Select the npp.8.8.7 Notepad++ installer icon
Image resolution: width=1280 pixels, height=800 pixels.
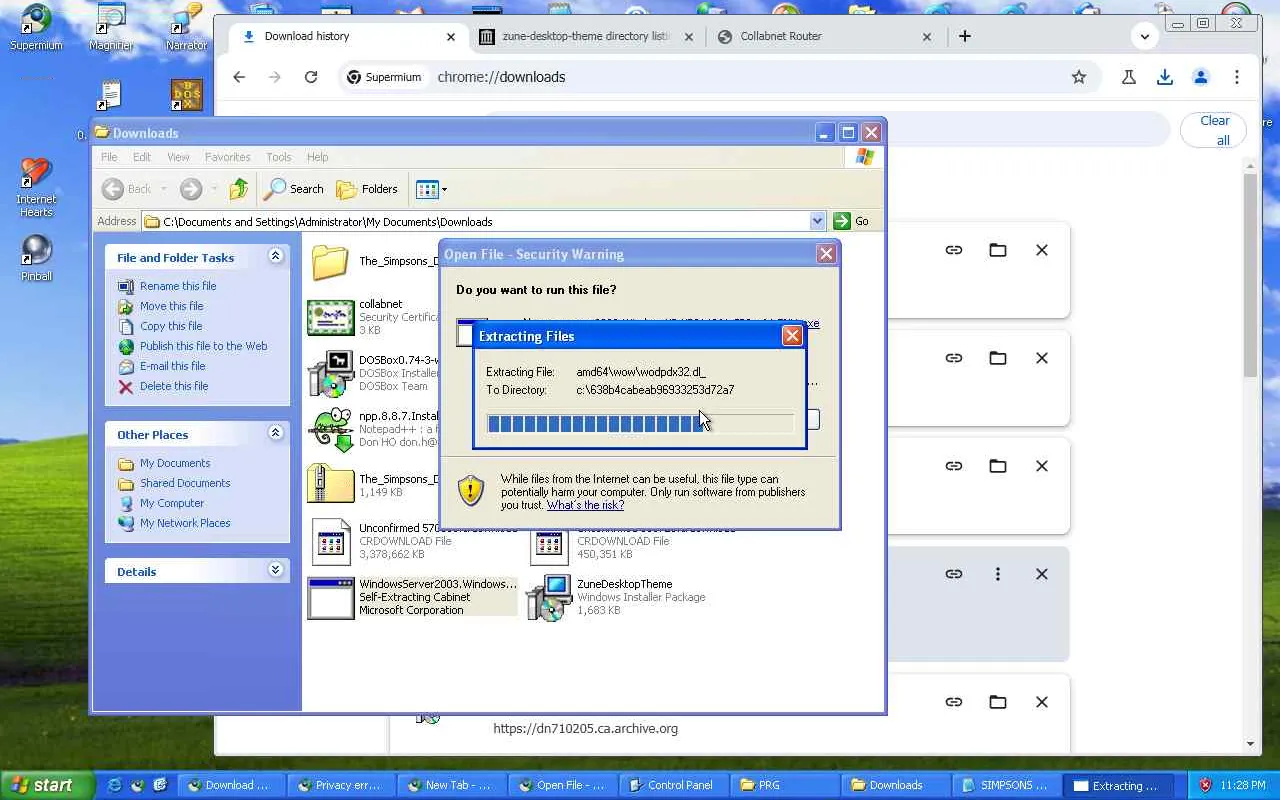[331, 430]
